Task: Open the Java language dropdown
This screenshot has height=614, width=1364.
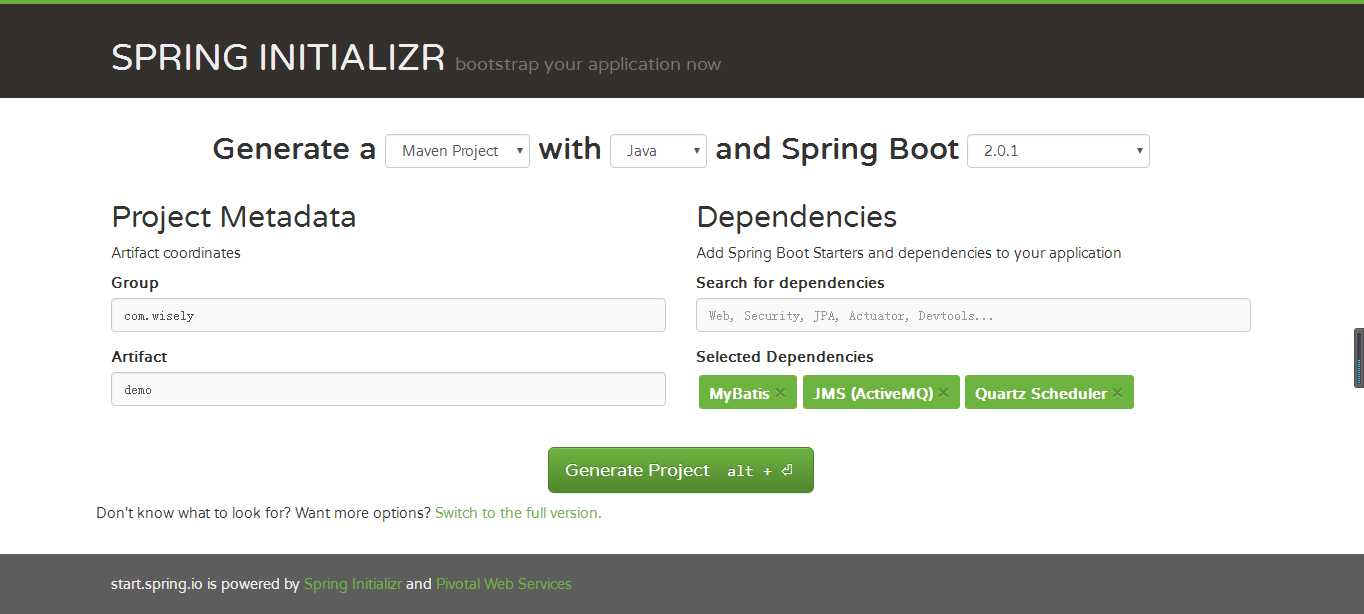Action: [x=658, y=151]
